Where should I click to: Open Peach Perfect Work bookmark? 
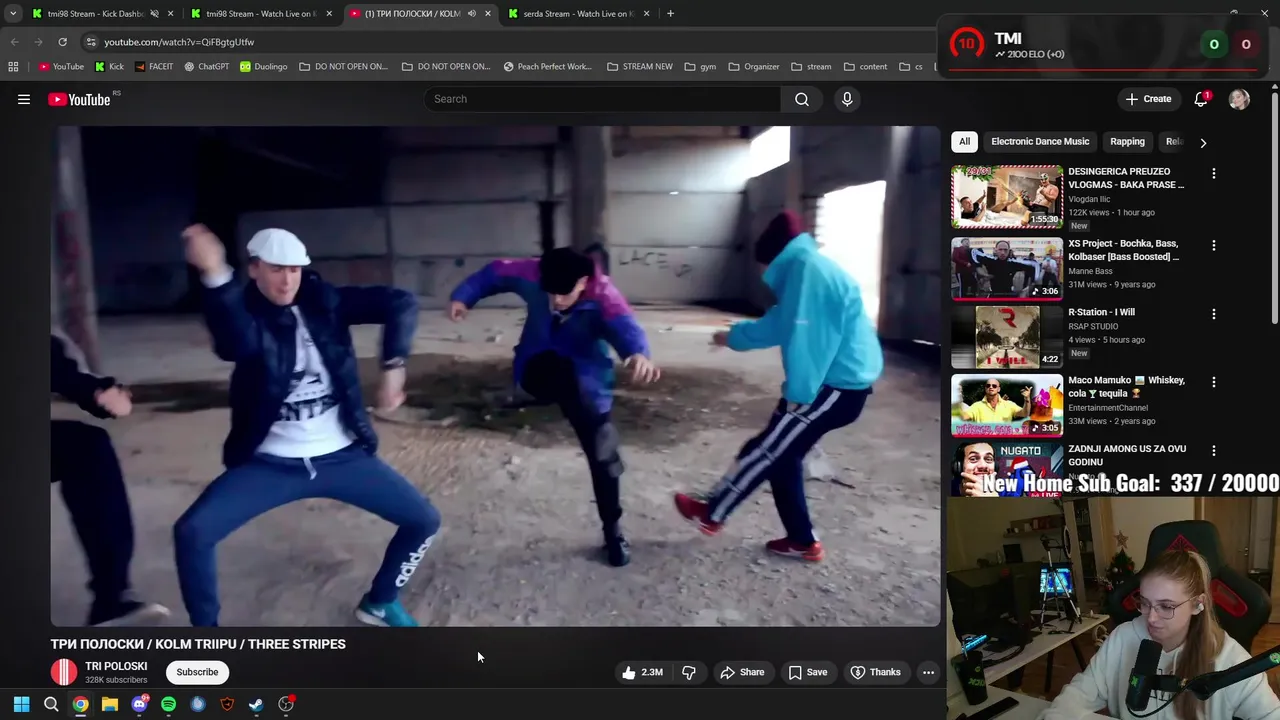pos(548,67)
